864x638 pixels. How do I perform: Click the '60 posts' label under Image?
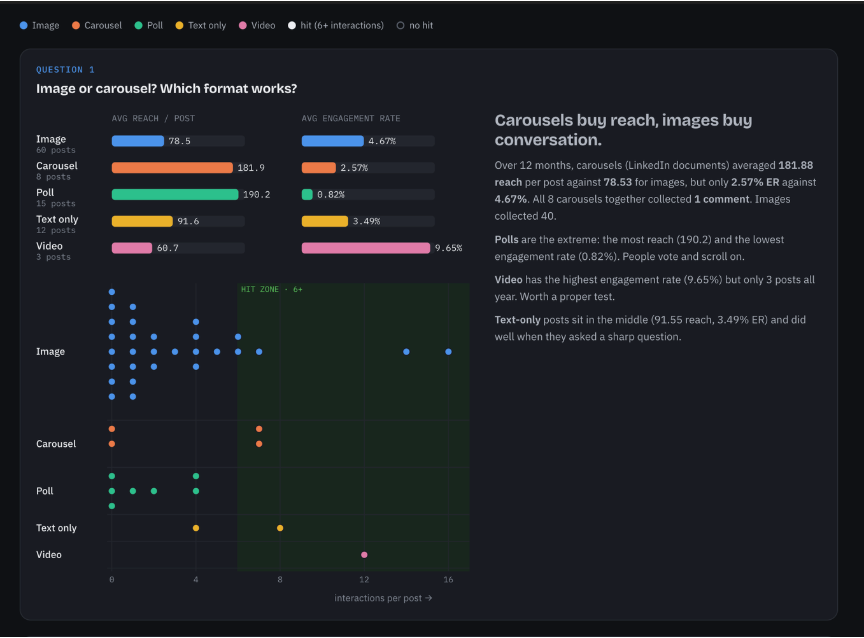click(x=56, y=150)
